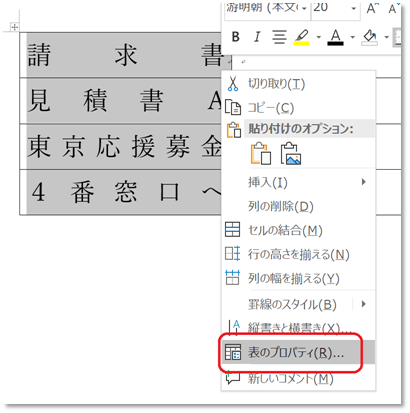Toggle Italic formatting in mini toolbar

(x=257, y=37)
